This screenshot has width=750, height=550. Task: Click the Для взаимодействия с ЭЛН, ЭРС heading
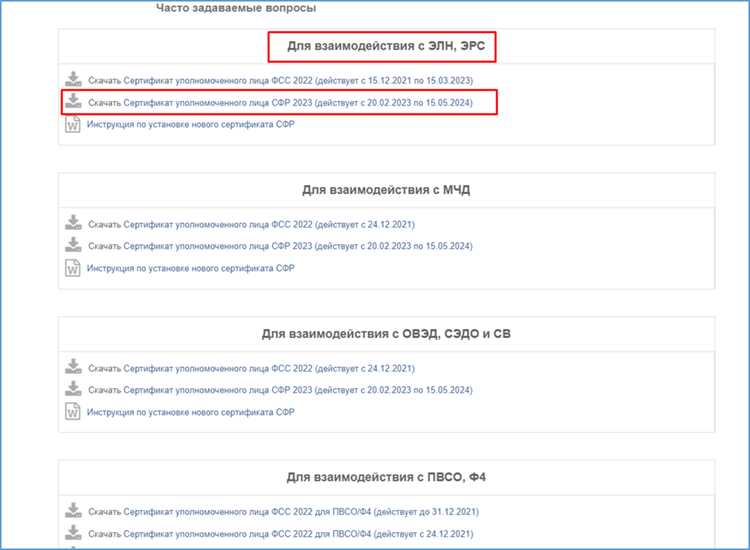(x=386, y=46)
